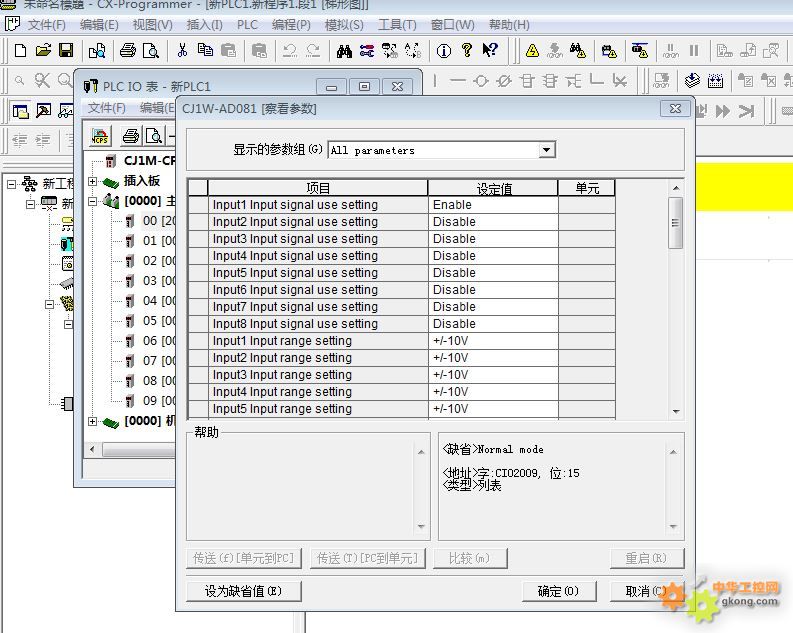The width and height of the screenshot is (793, 633).
Task: Click the Open folder icon in main toolbar
Action: pyautogui.click(x=43, y=51)
